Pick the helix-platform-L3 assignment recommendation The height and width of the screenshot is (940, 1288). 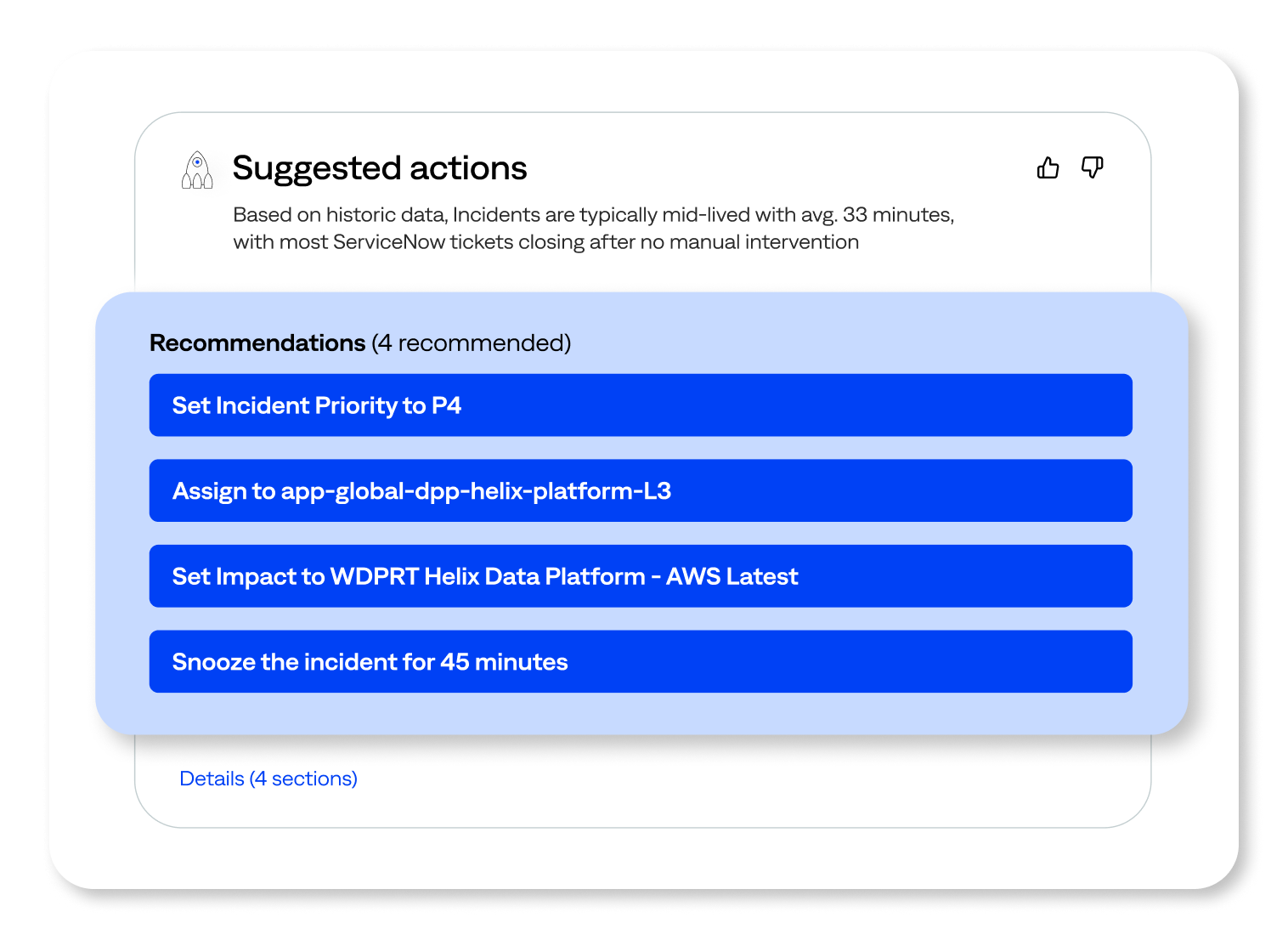(x=641, y=490)
